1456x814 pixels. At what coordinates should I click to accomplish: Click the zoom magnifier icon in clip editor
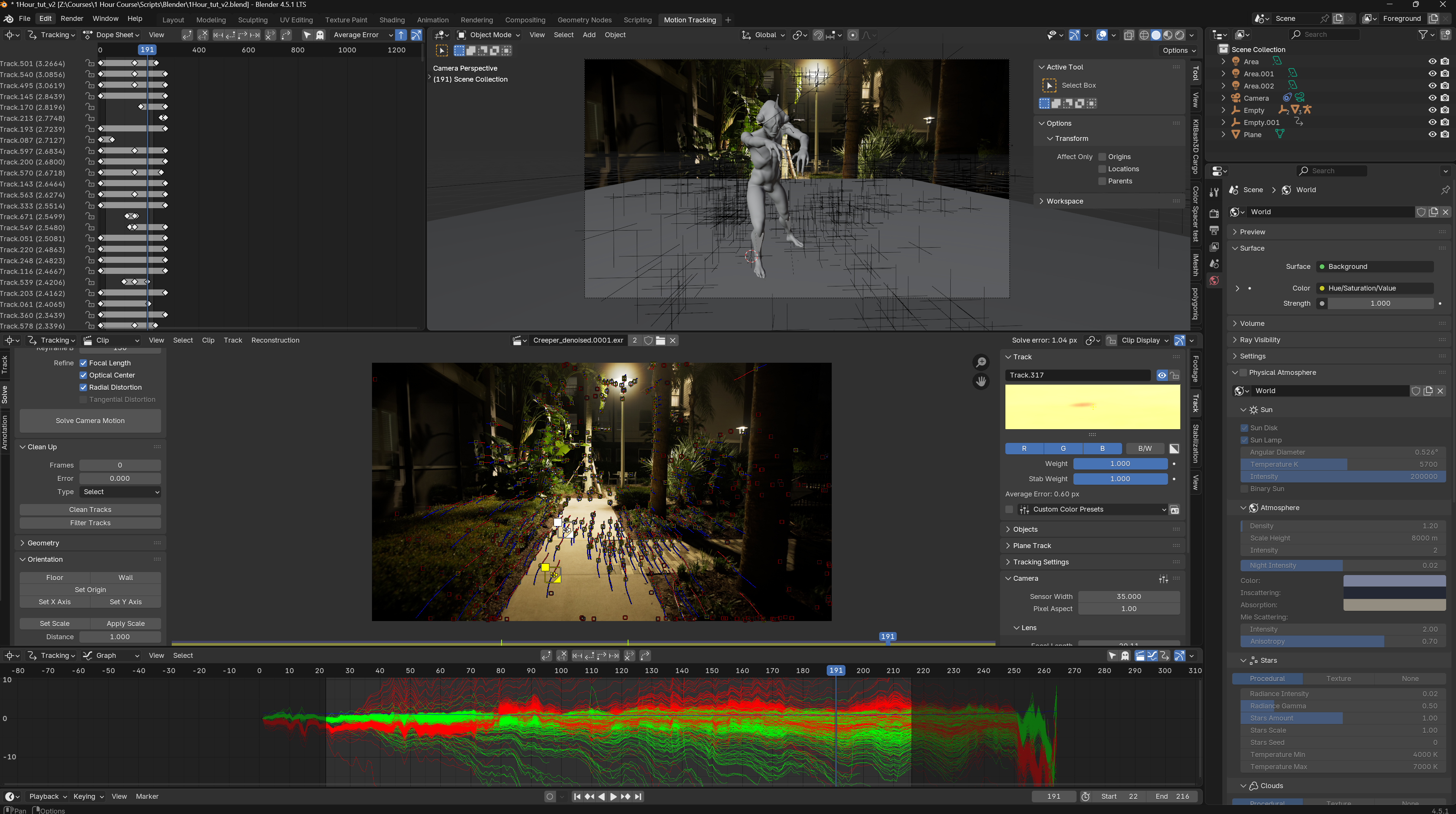coord(981,362)
